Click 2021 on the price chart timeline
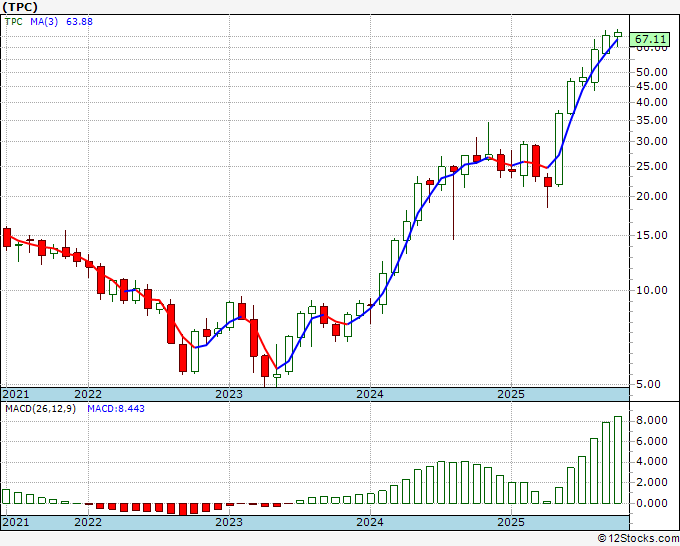This screenshot has height=546, width=680. pos(16,394)
